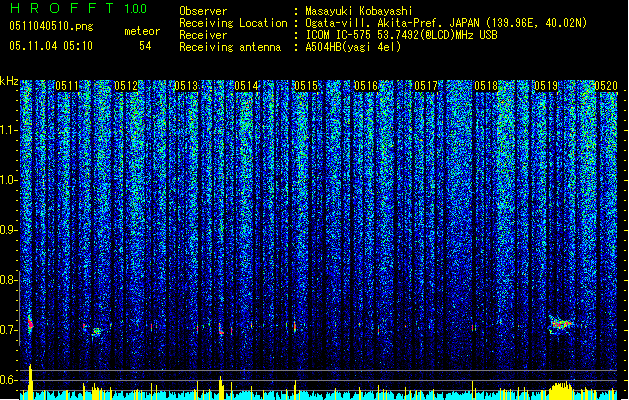Click the 0519 time marker
This screenshot has width=629, height=400.
[x=546, y=86]
